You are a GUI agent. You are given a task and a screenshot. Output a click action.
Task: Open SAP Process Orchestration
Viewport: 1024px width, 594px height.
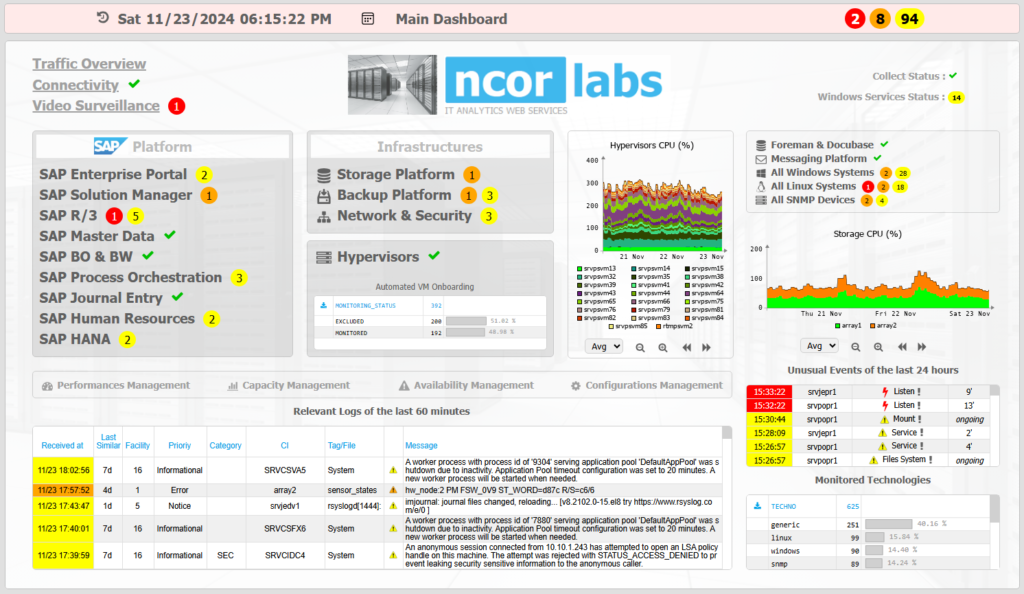tap(131, 277)
